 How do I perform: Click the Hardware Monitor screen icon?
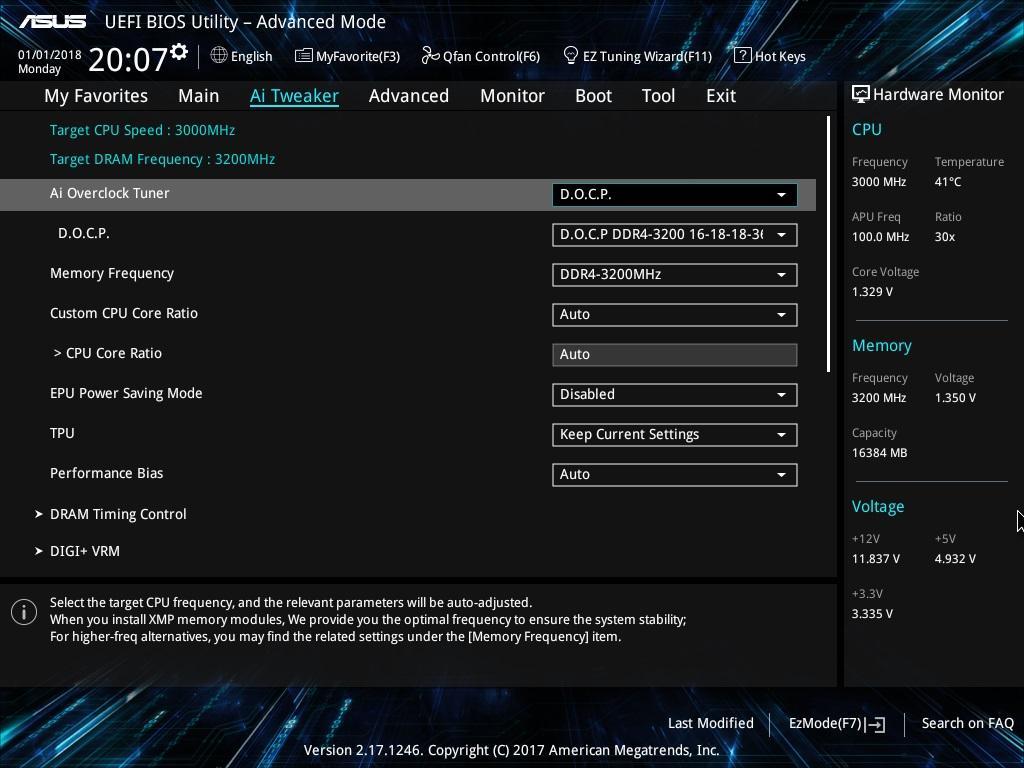[861, 95]
